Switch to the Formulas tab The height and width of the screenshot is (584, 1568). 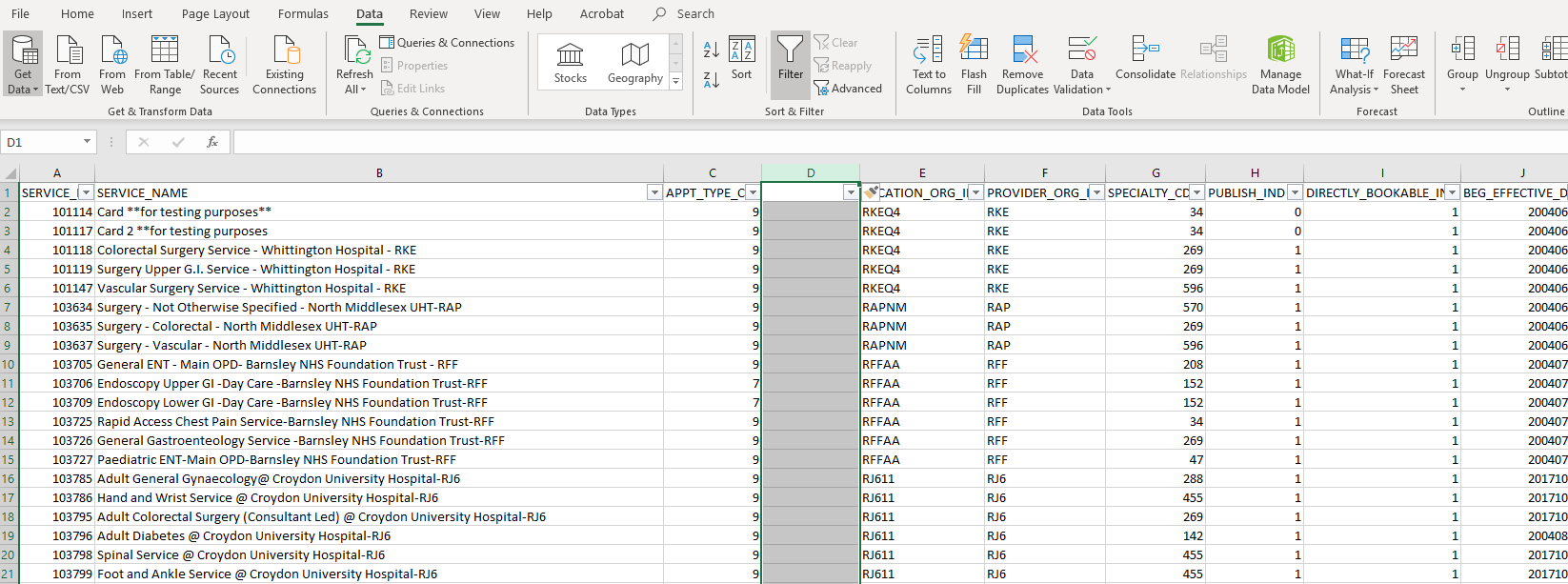[303, 13]
